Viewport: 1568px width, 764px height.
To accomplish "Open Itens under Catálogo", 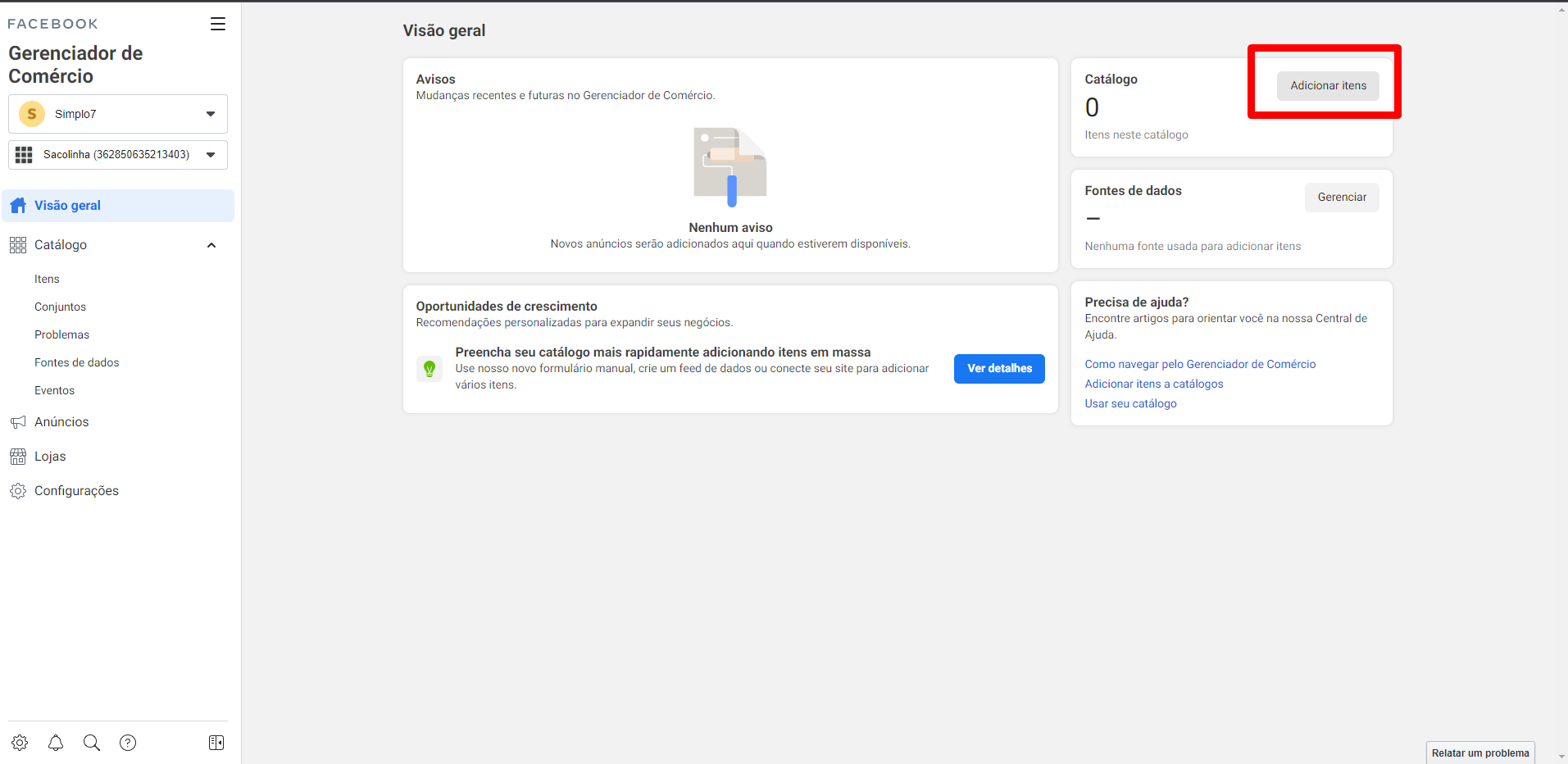I will 47,280.
